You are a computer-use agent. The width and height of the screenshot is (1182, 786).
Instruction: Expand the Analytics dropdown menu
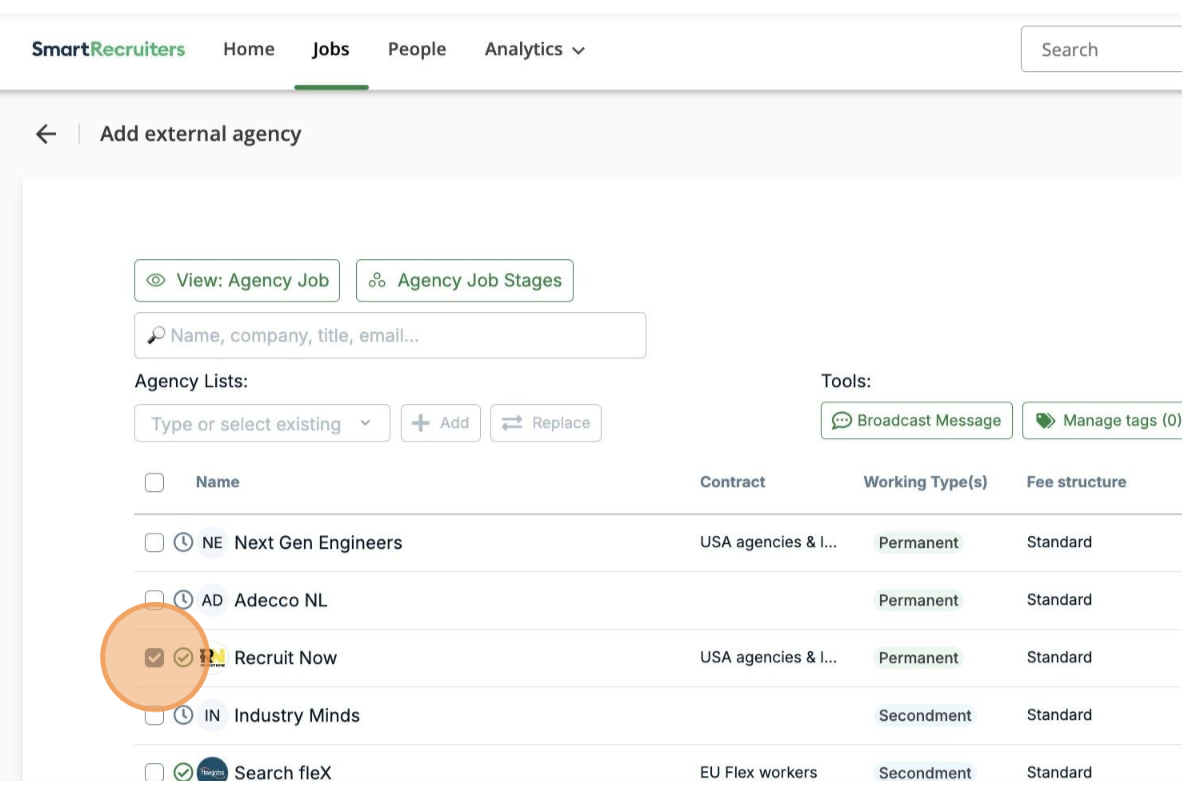coord(534,50)
